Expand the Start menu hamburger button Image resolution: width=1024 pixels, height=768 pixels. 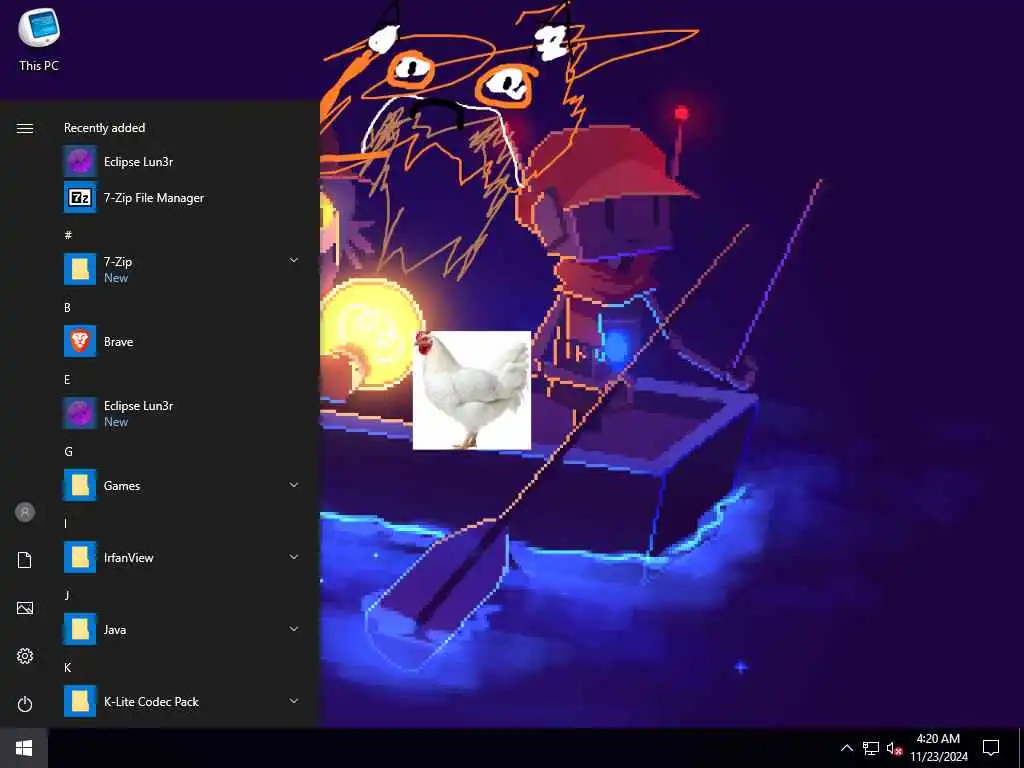25,128
